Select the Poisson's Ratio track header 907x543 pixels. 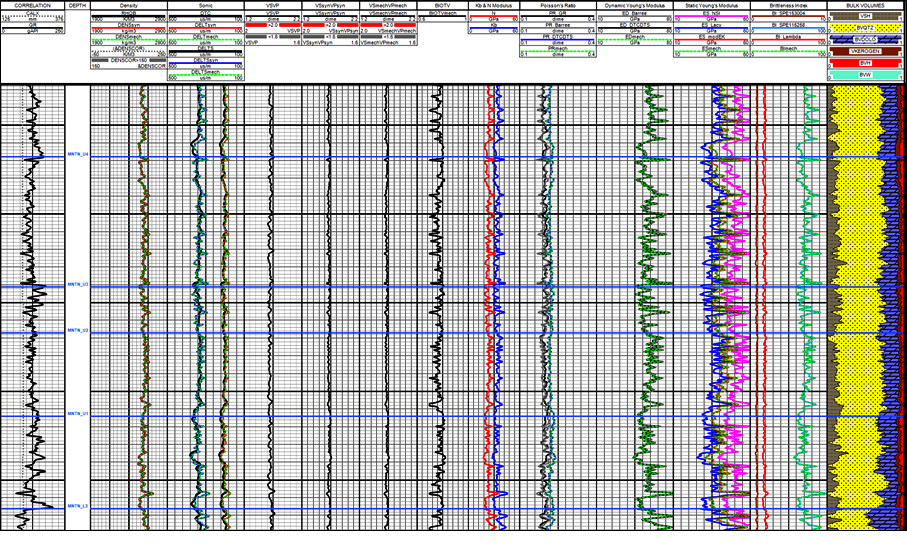(555, 5)
